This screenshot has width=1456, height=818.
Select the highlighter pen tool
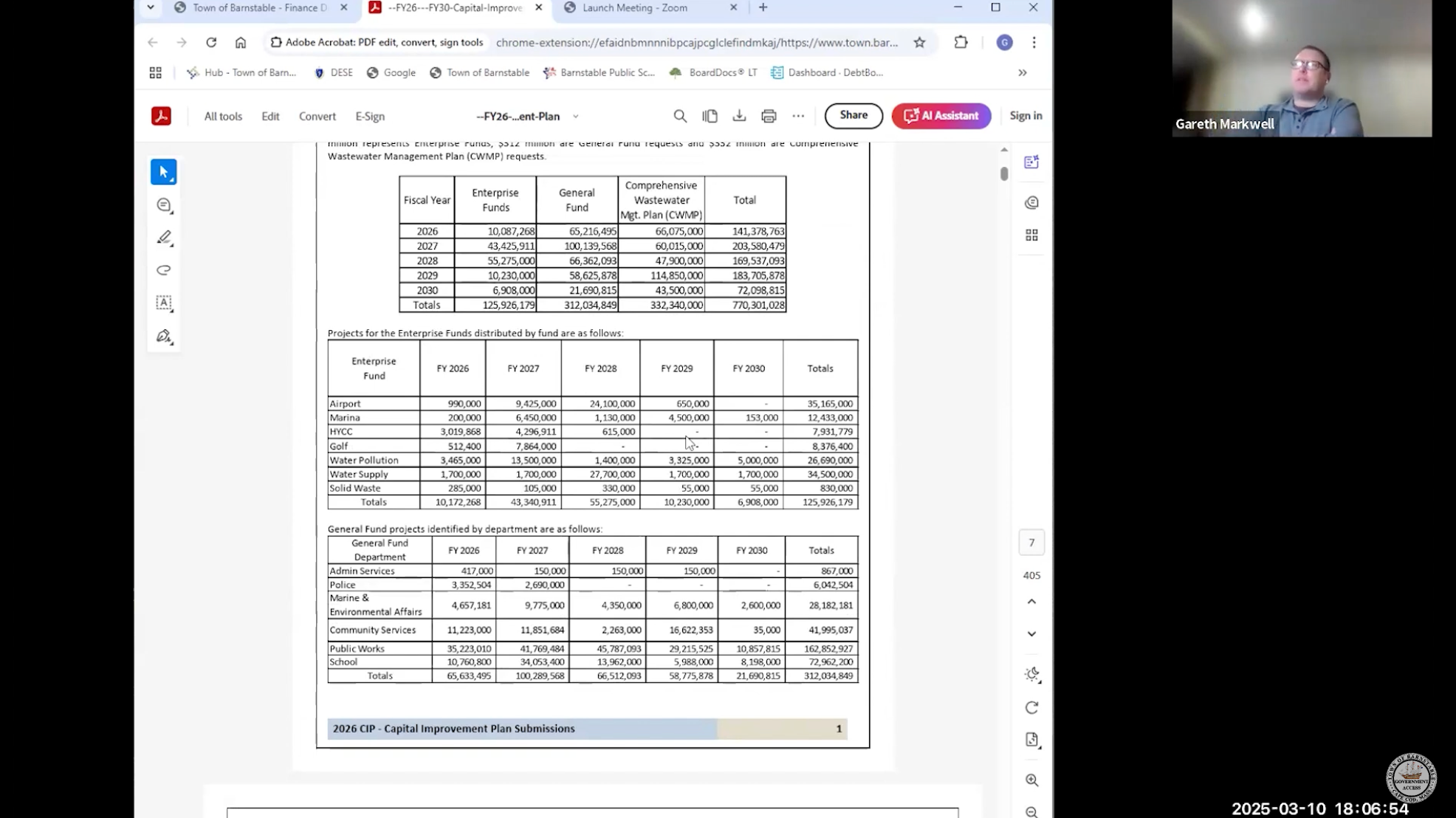click(x=164, y=238)
